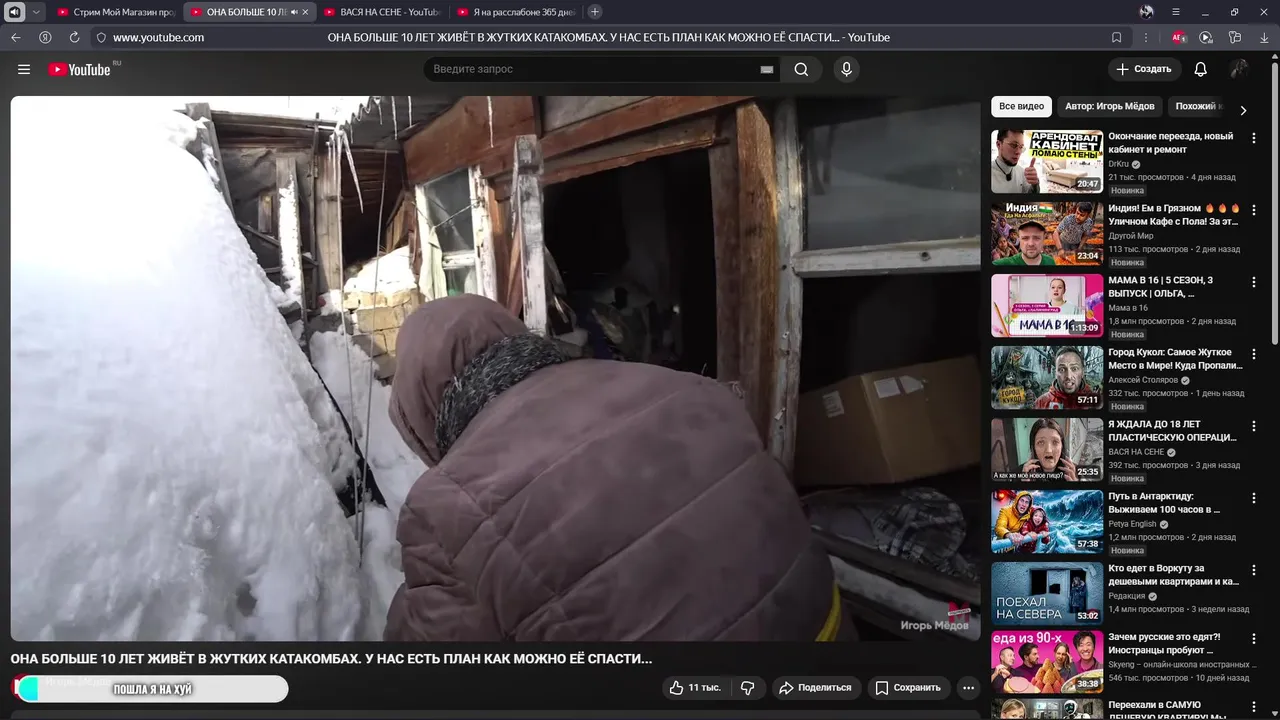Click the Создать button
The height and width of the screenshot is (720, 1280).
click(x=1144, y=69)
